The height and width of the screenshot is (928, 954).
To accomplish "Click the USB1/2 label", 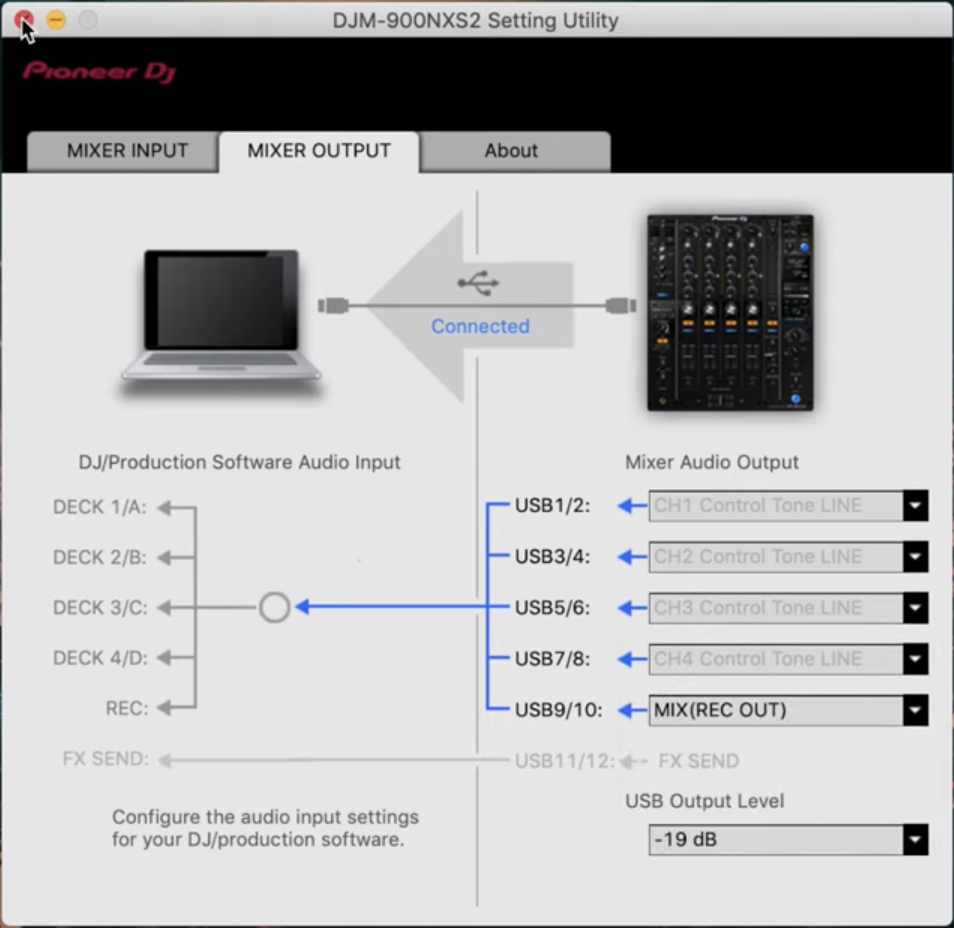I will tap(552, 506).
